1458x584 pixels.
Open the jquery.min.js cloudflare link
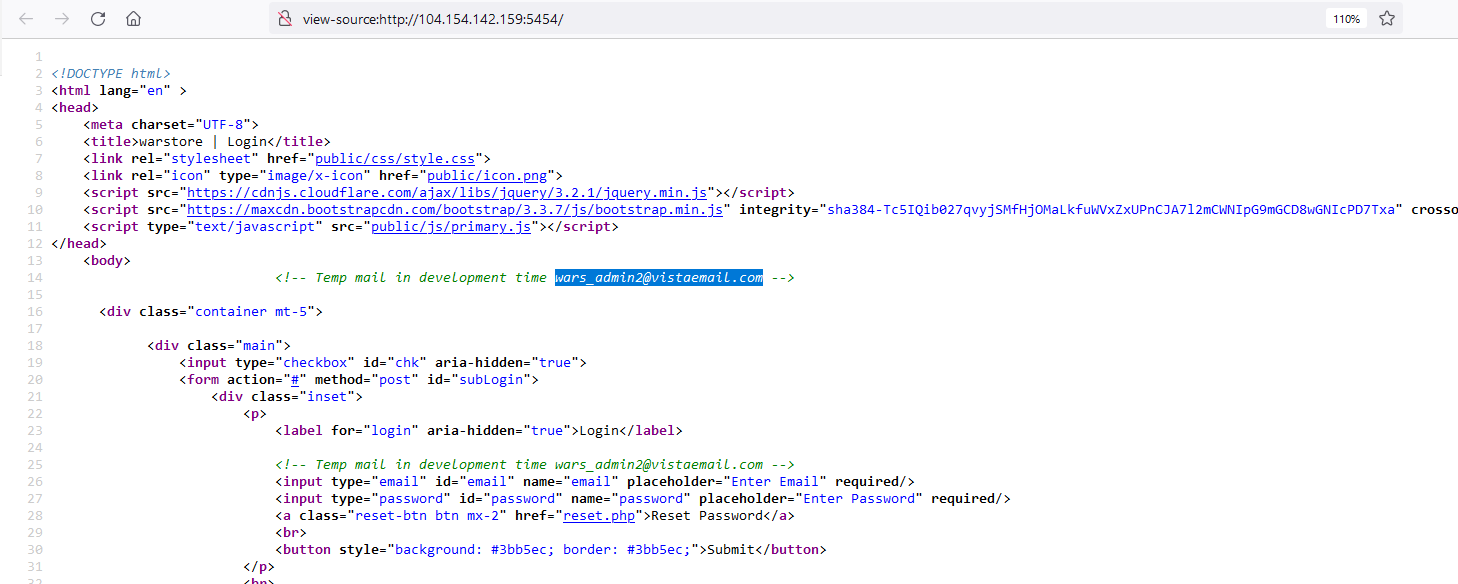point(447,192)
